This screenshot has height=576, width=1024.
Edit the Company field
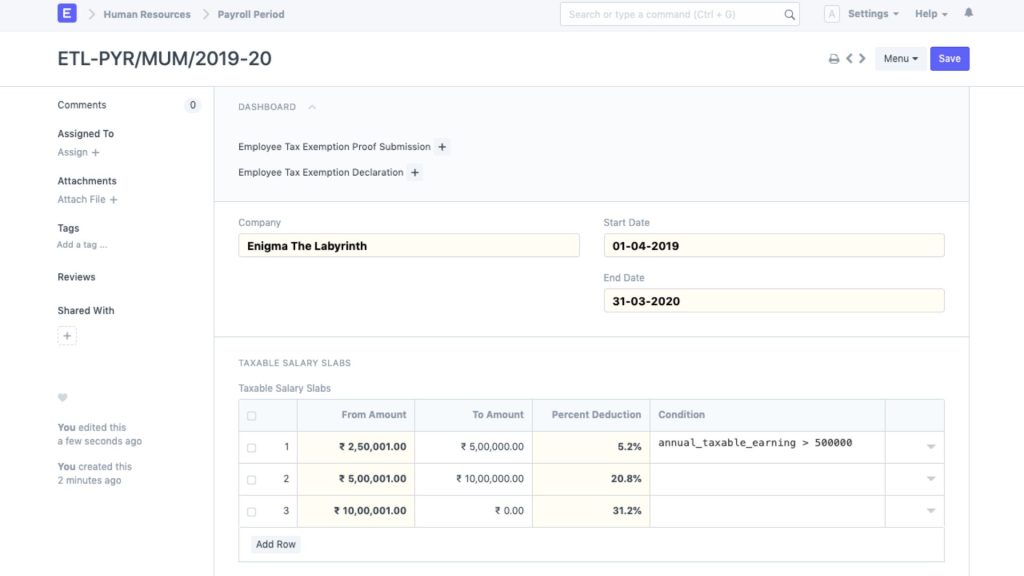point(409,246)
